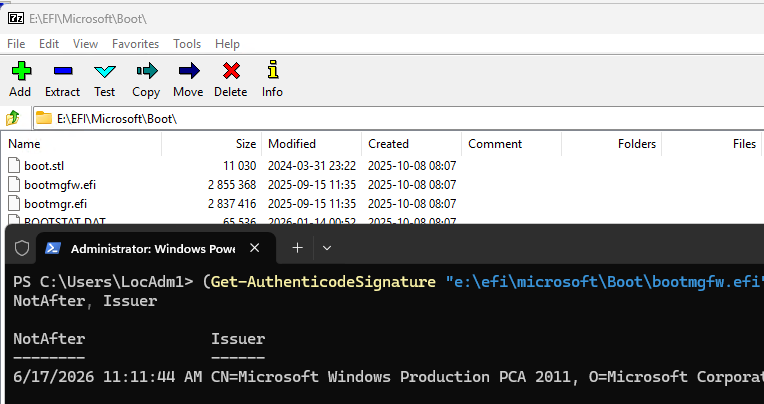This screenshot has height=404, width=764.
Task: Sort files by Name column
Action: pos(24,144)
